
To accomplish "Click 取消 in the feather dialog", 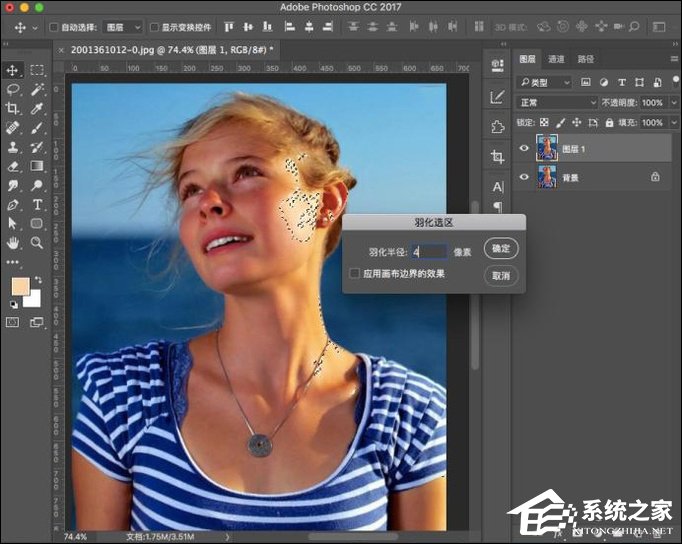I will click(x=501, y=276).
